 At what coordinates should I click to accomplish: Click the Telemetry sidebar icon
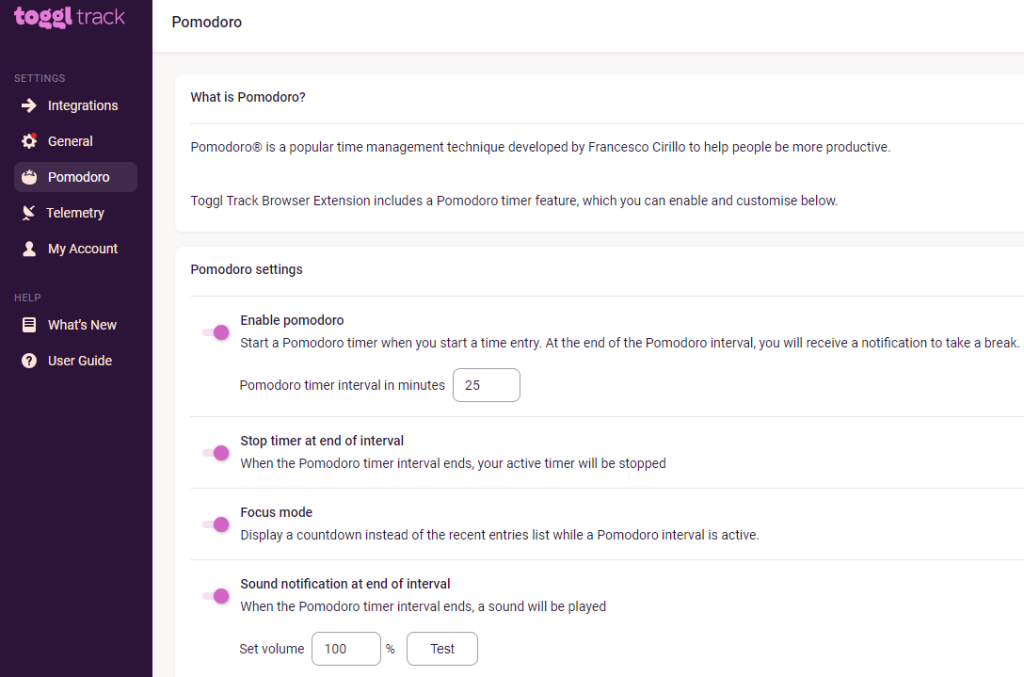point(29,213)
